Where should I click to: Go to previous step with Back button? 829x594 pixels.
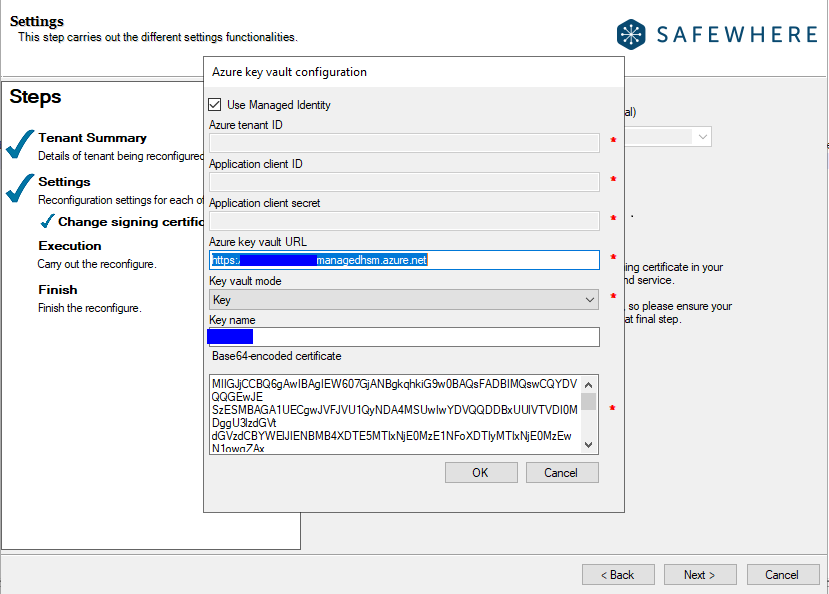pos(618,575)
